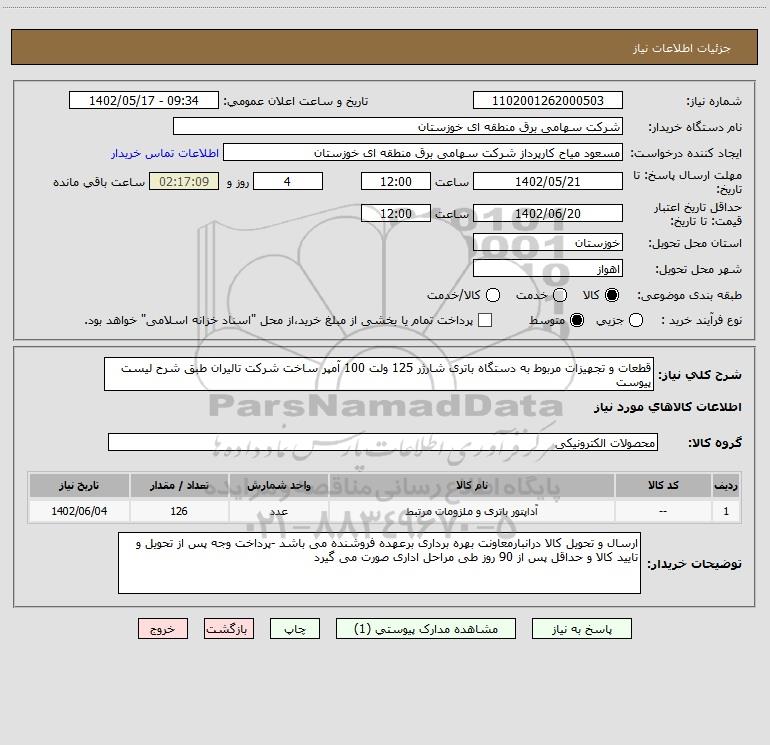
Task: Click the واحد شمارش column header
Action: point(278,485)
